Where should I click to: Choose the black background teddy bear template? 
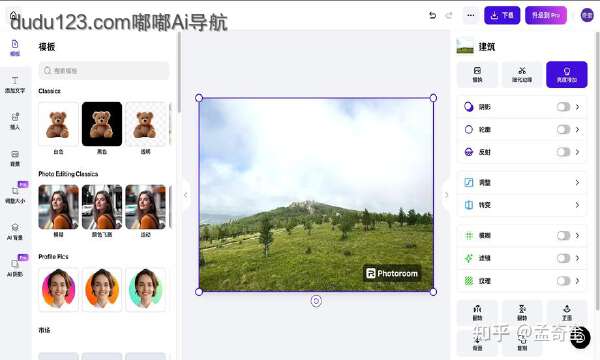(x=102, y=124)
